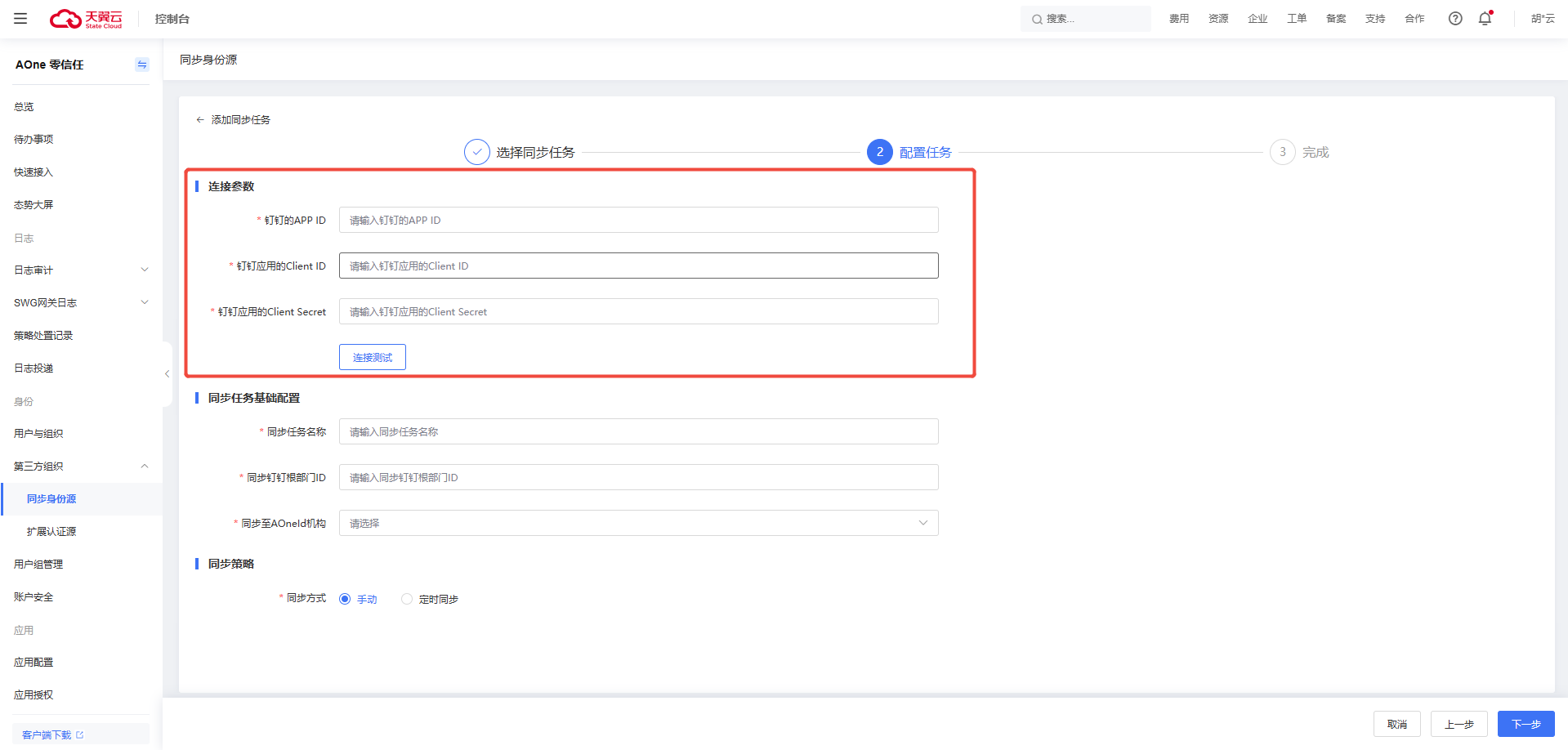Image resolution: width=1568 pixels, height=750 pixels.
Task: Click the AOne product switch icon
Action: 142,65
